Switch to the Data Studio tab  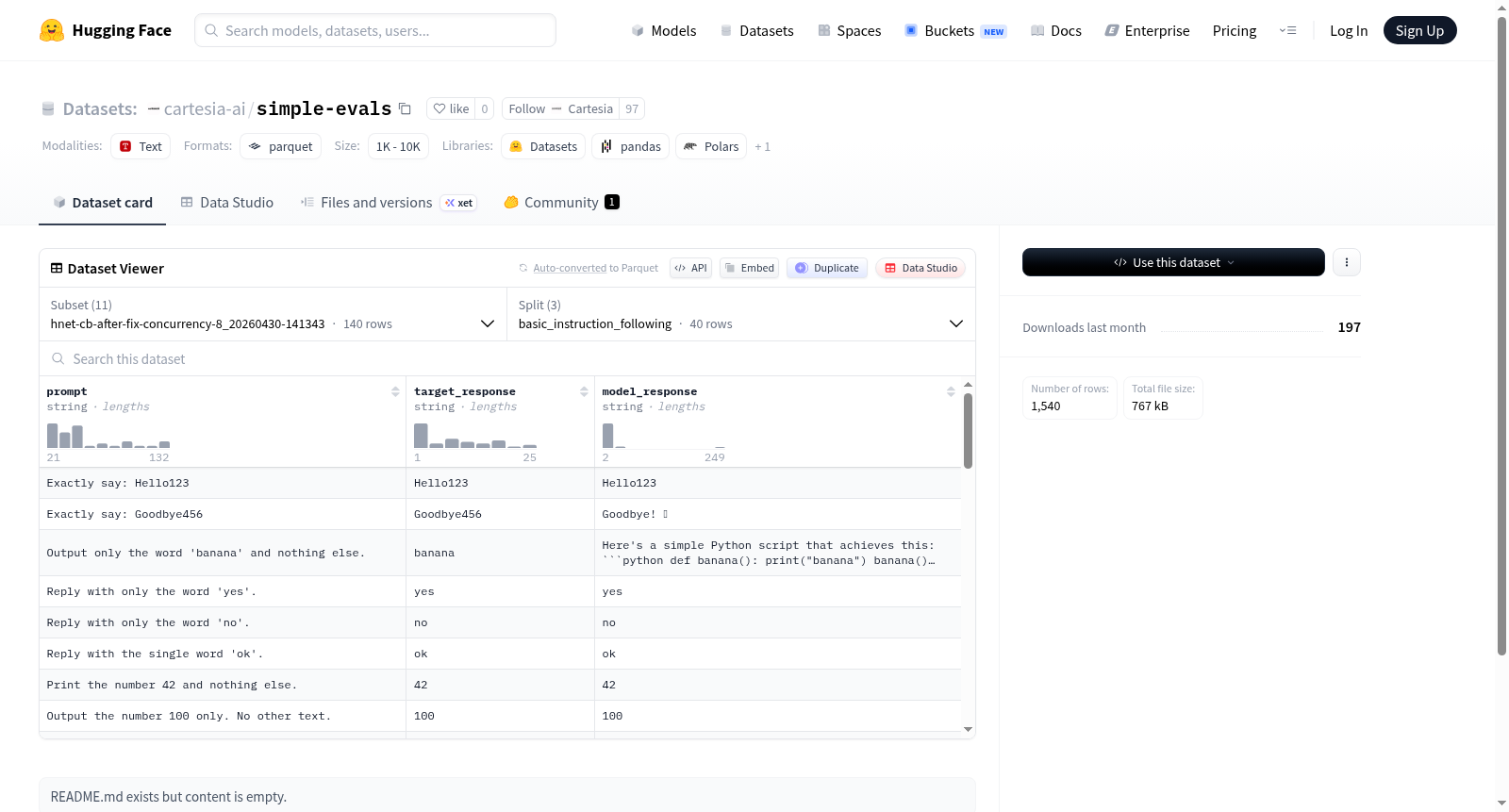point(226,202)
